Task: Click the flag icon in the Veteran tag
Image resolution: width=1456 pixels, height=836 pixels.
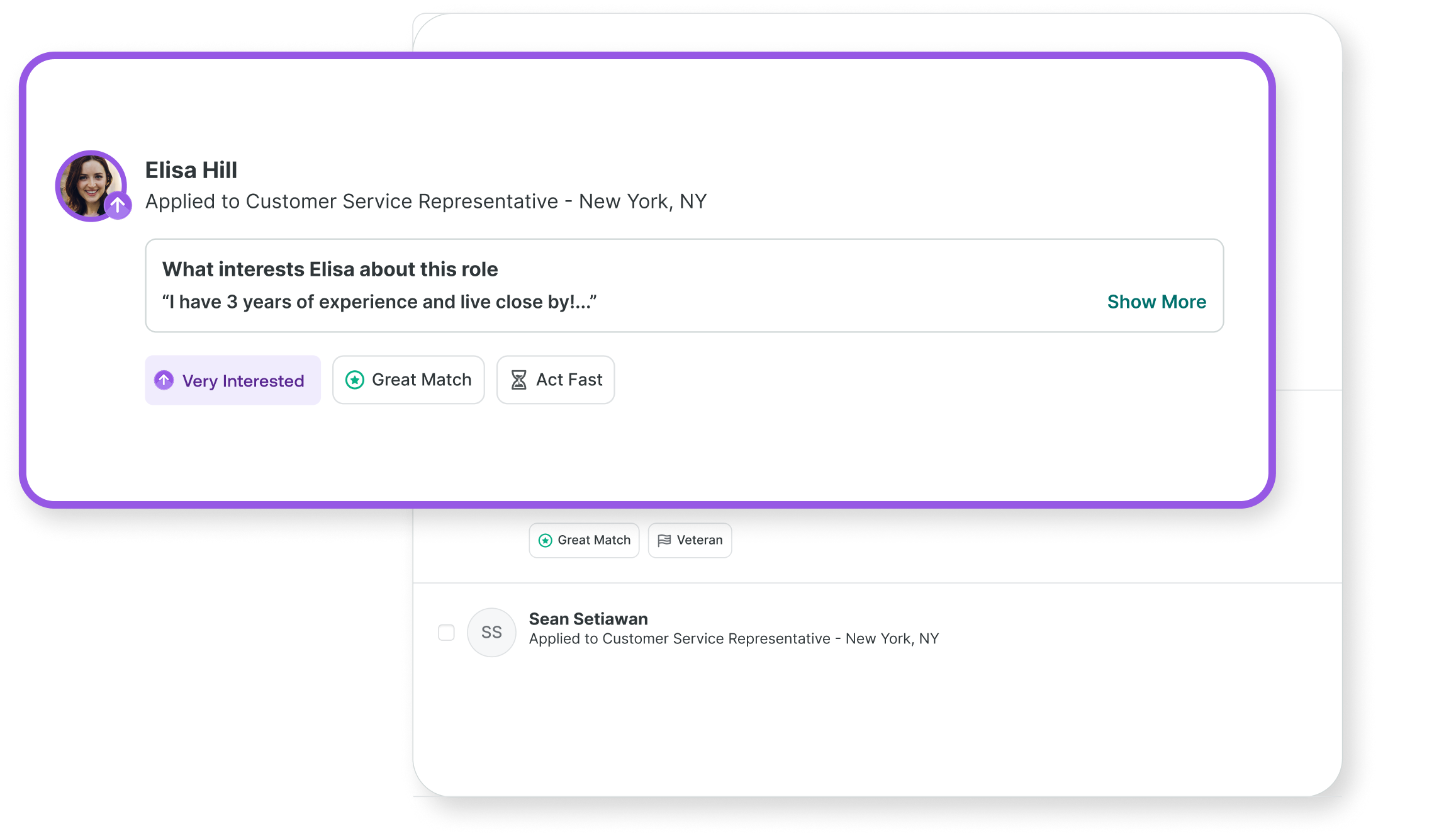Action: click(x=664, y=540)
